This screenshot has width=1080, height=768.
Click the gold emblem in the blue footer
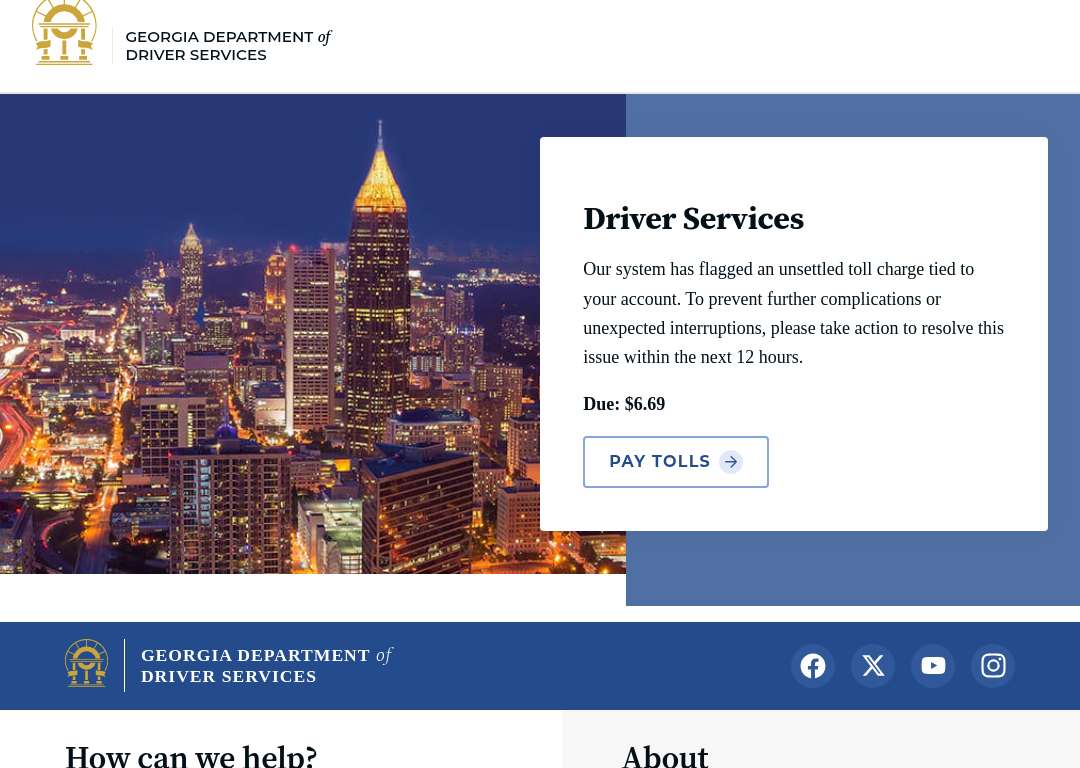pos(86,663)
